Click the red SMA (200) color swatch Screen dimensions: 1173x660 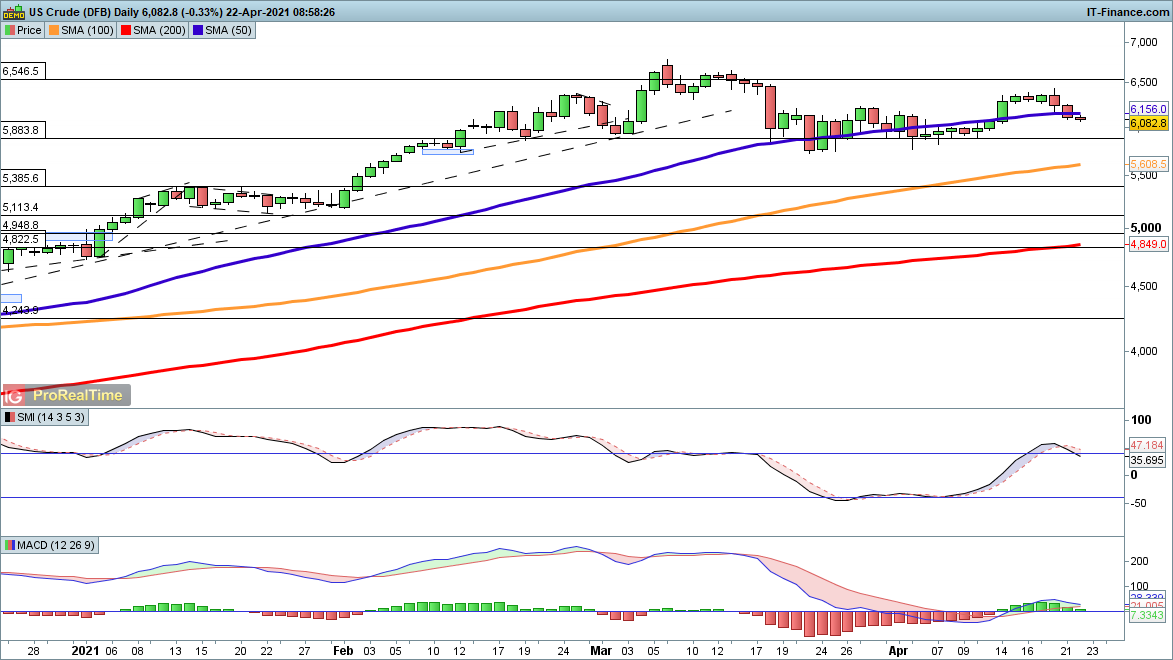127,30
